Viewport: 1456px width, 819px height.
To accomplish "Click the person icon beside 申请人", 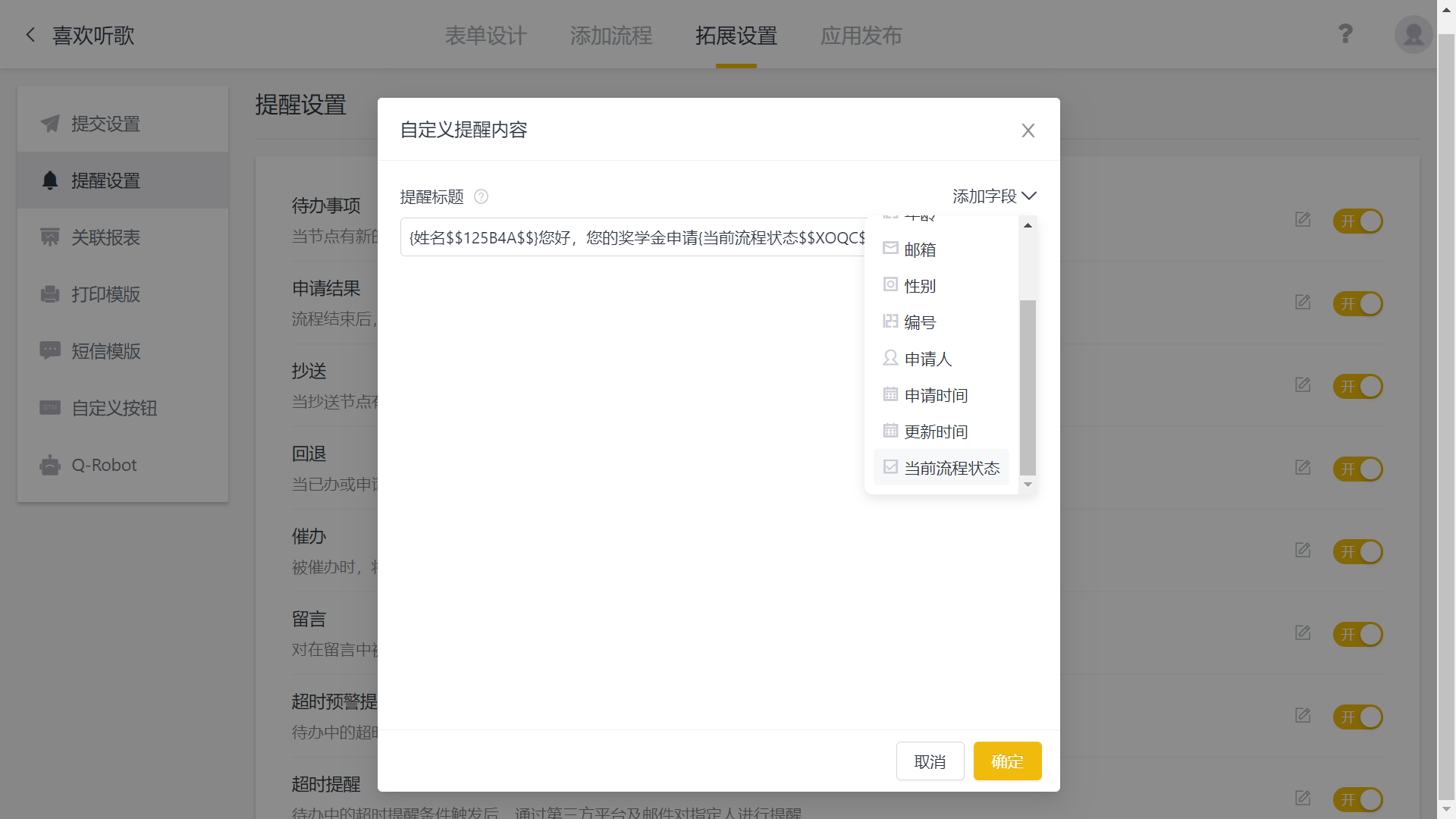I will [890, 357].
